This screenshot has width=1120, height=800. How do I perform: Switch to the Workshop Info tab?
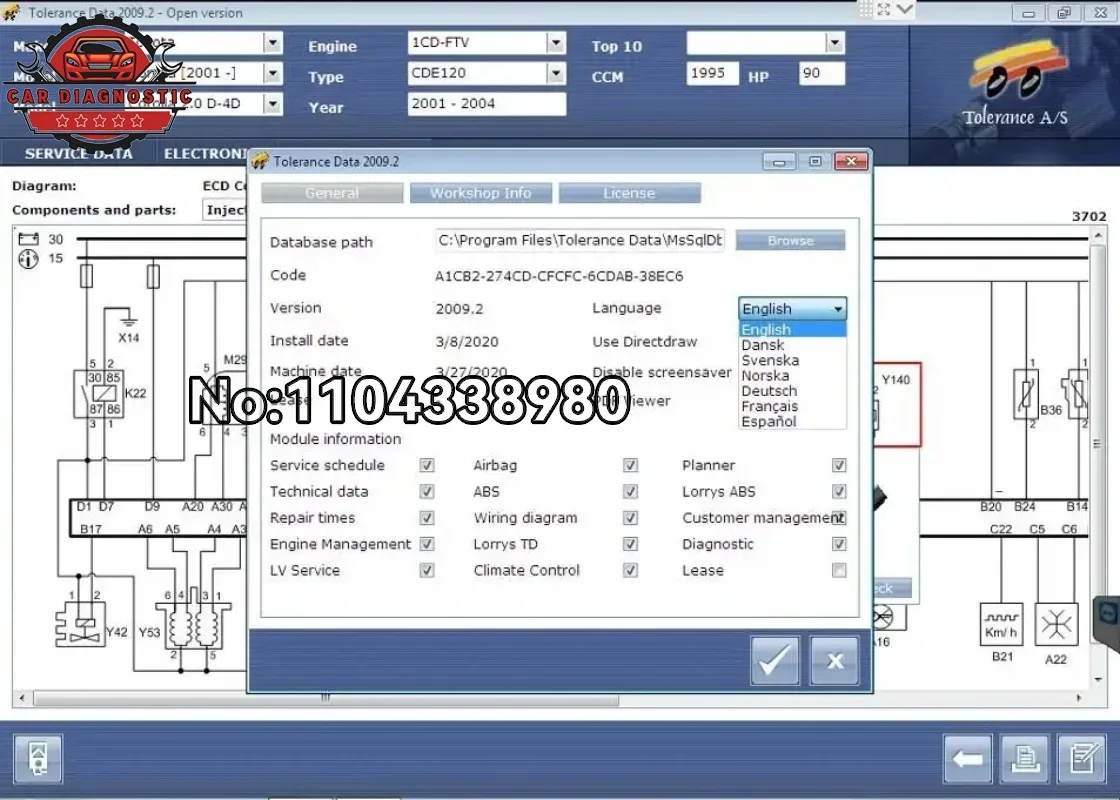pos(481,193)
